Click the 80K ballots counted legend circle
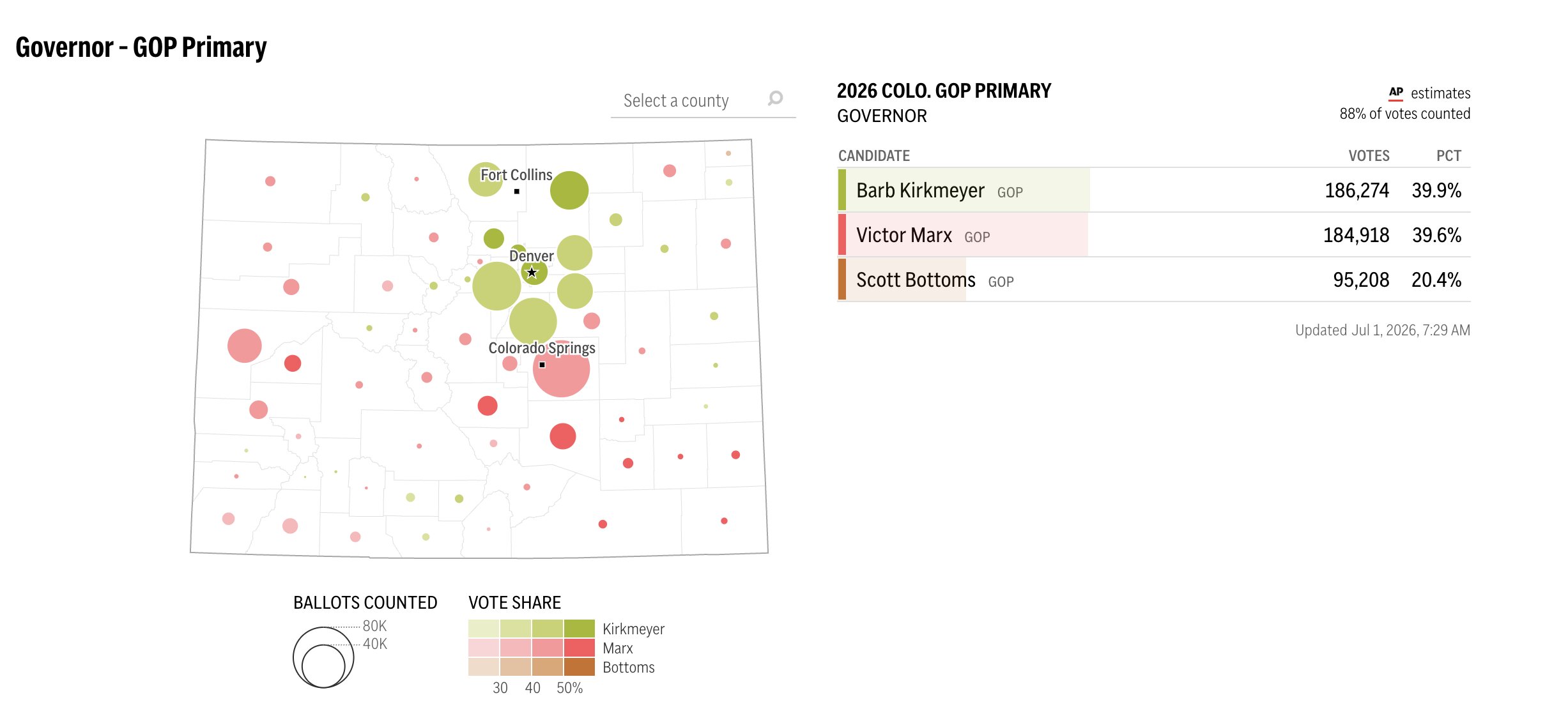 [323, 657]
